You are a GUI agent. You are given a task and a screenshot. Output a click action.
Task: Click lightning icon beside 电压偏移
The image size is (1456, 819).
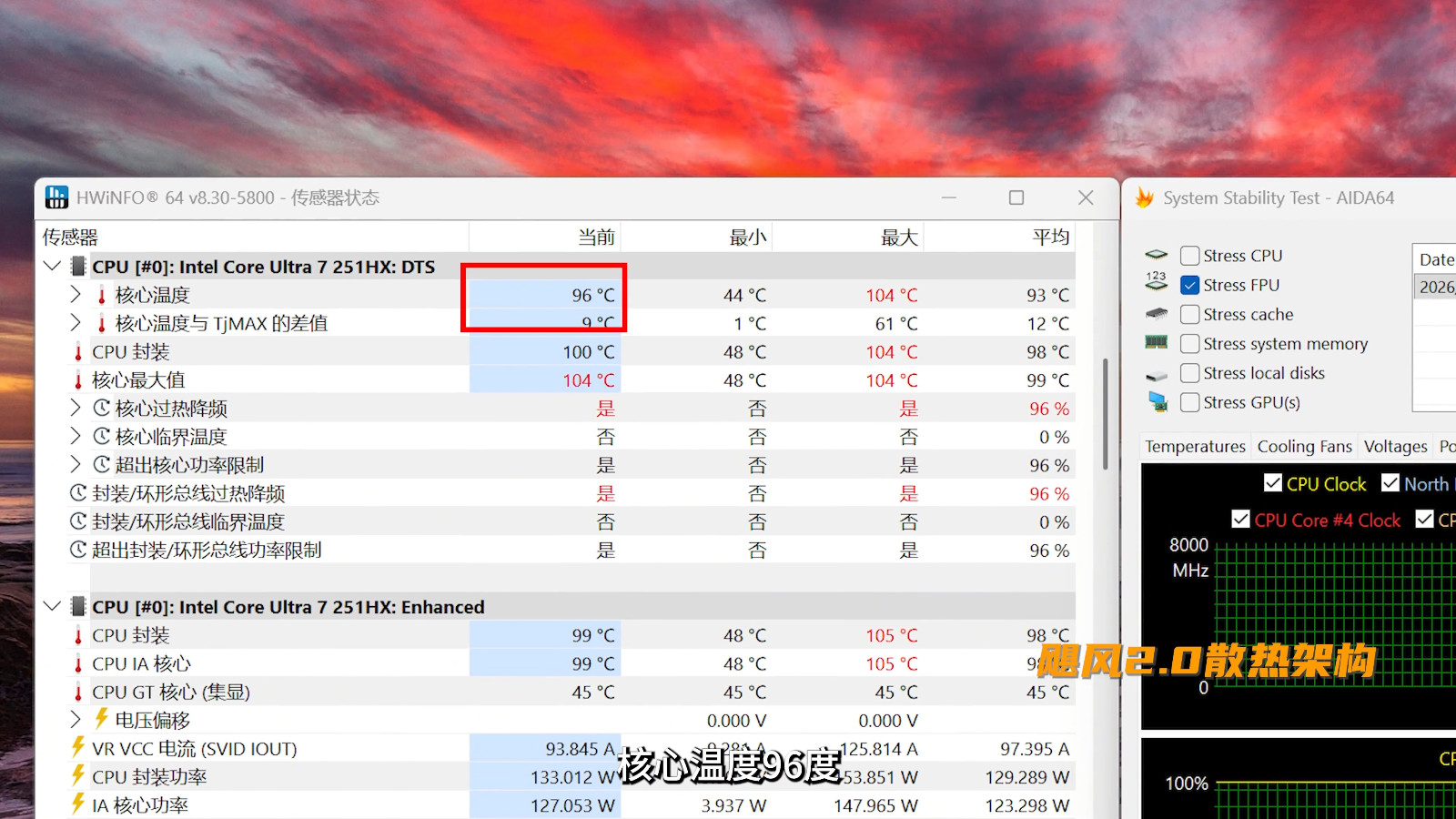pyautogui.click(x=102, y=719)
